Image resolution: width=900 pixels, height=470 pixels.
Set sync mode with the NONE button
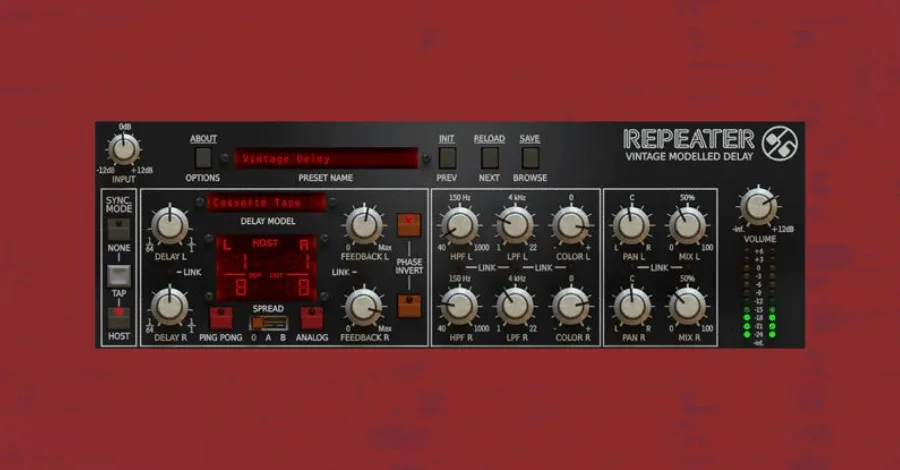[119, 230]
